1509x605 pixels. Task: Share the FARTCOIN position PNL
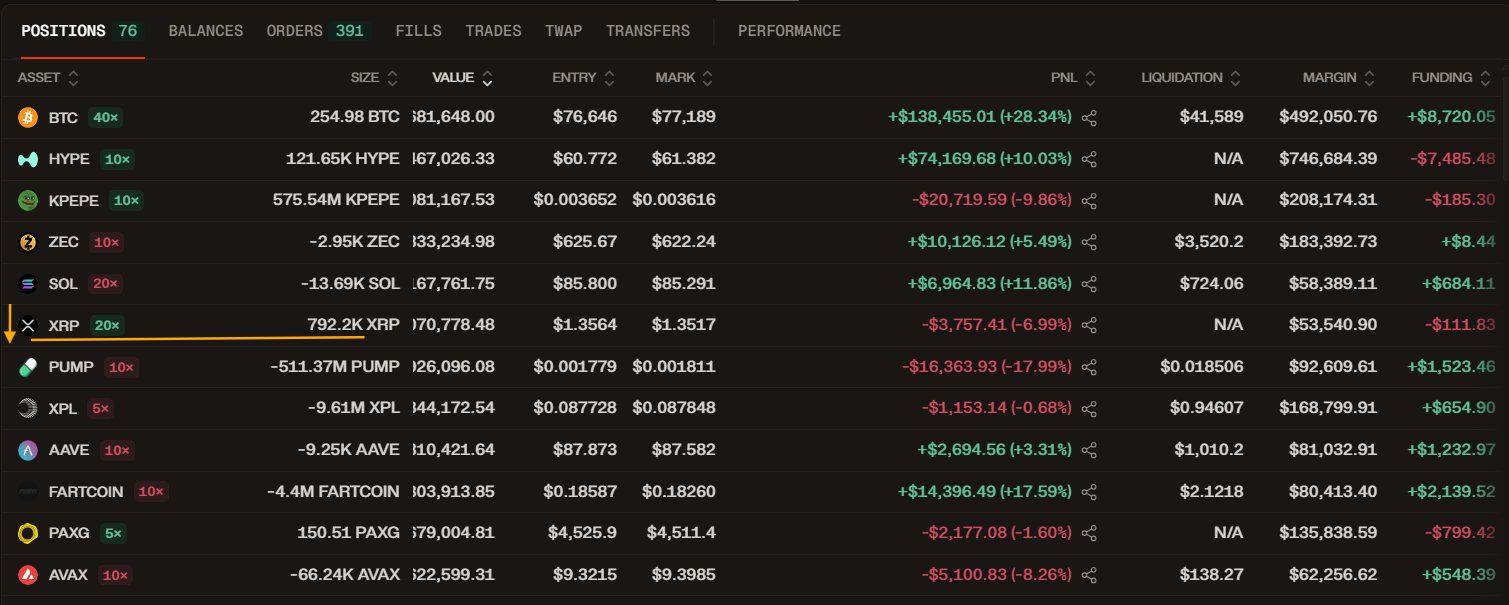point(1090,492)
